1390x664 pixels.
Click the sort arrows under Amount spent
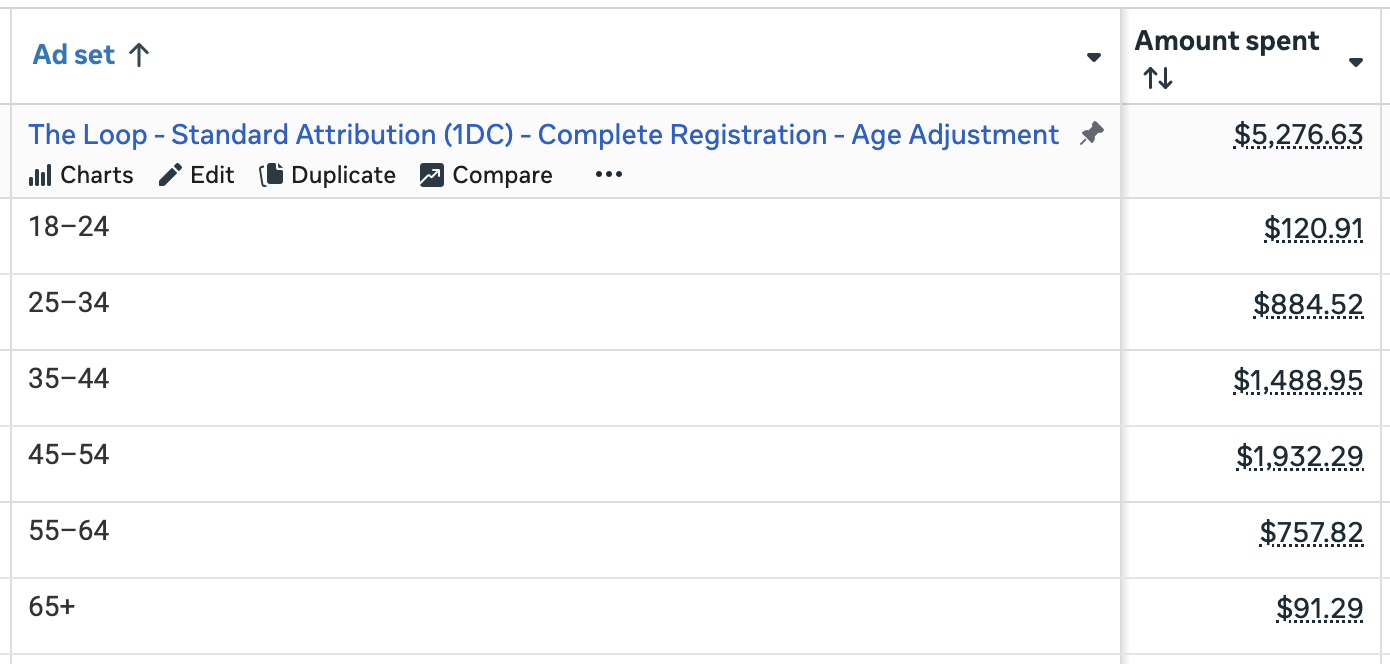[x=1158, y=78]
